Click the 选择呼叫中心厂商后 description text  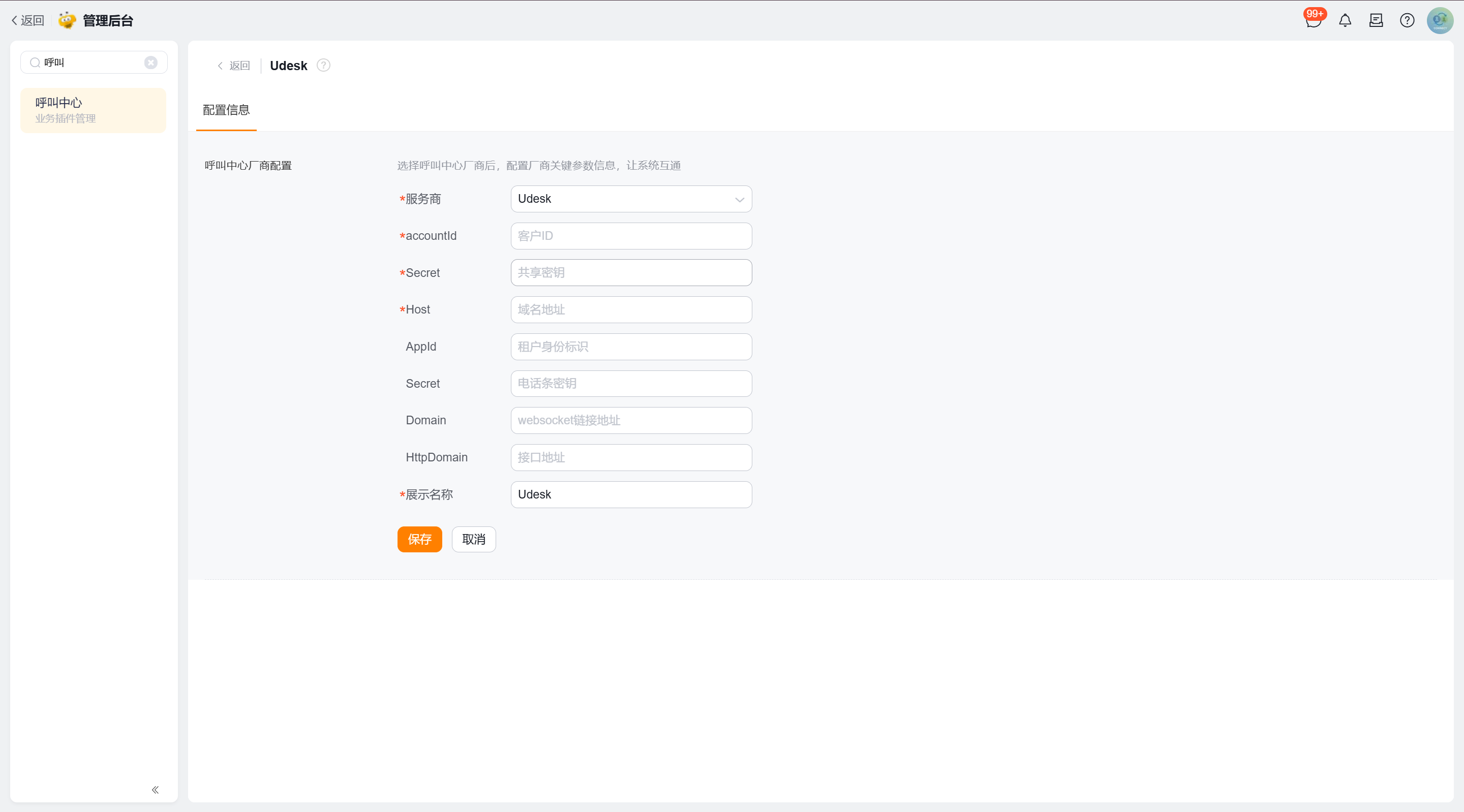[539, 165]
